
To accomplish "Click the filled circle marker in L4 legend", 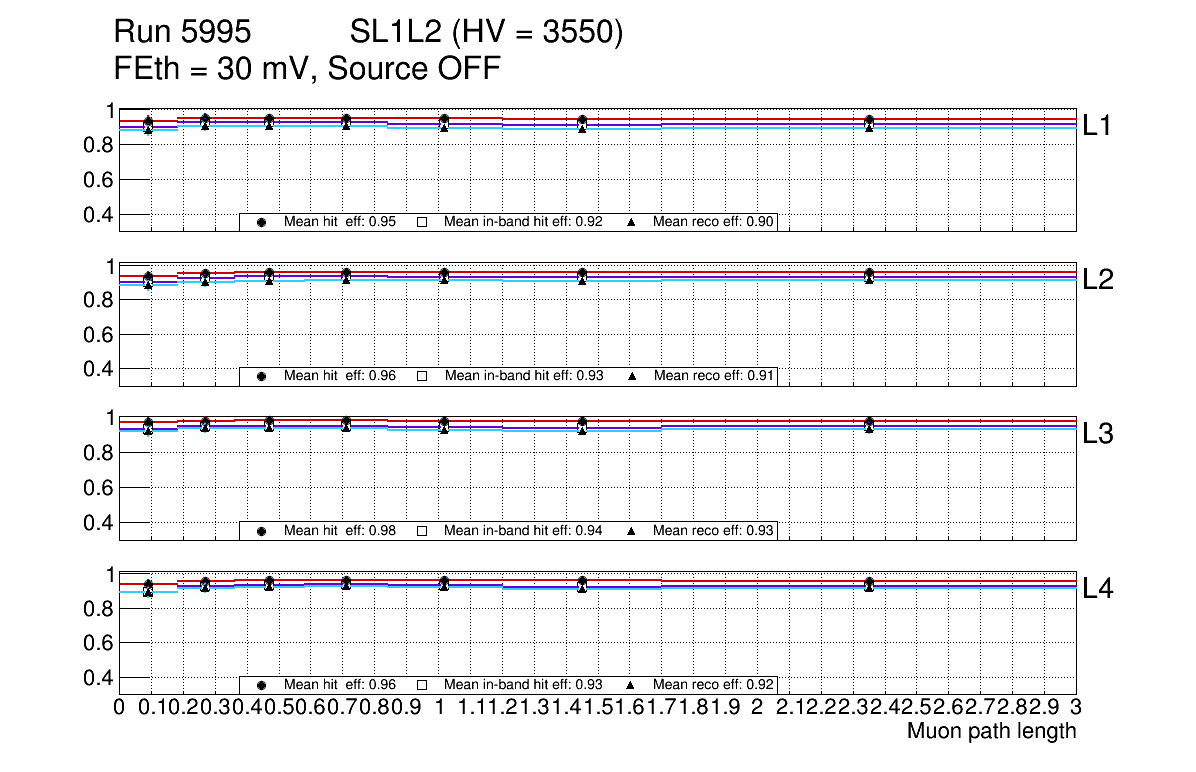I will [x=261, y=686].
